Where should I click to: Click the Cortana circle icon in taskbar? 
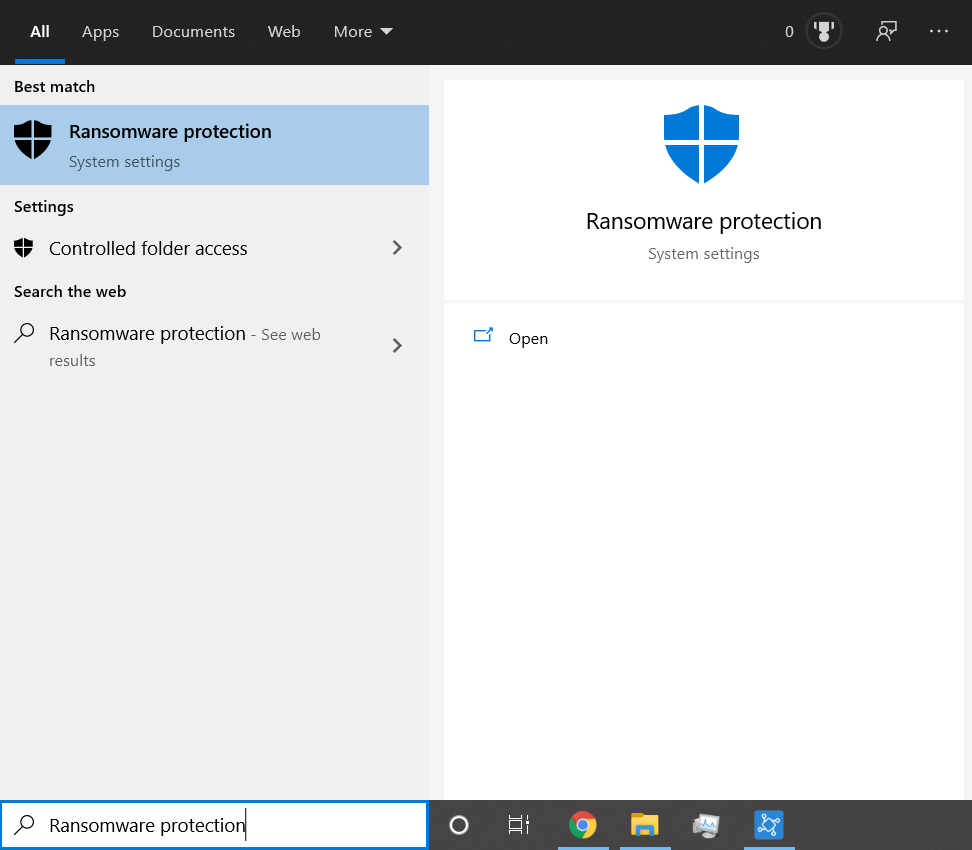point(459,825)
